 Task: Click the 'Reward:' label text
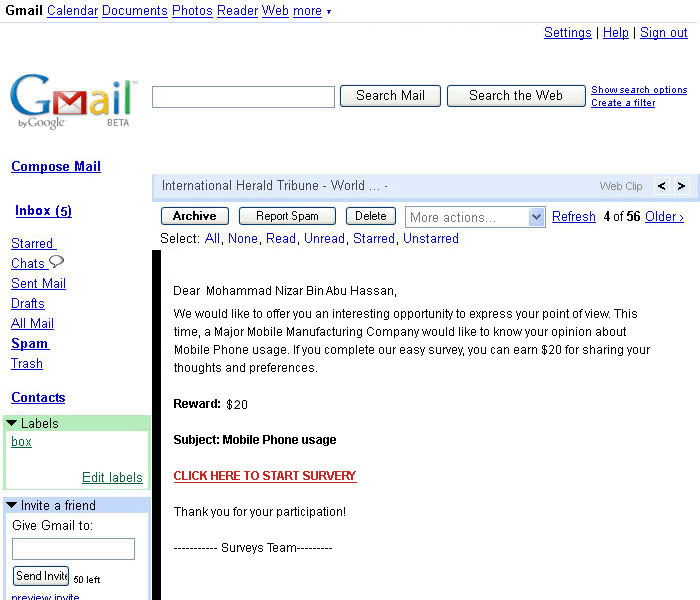click(x=197, y=404)
